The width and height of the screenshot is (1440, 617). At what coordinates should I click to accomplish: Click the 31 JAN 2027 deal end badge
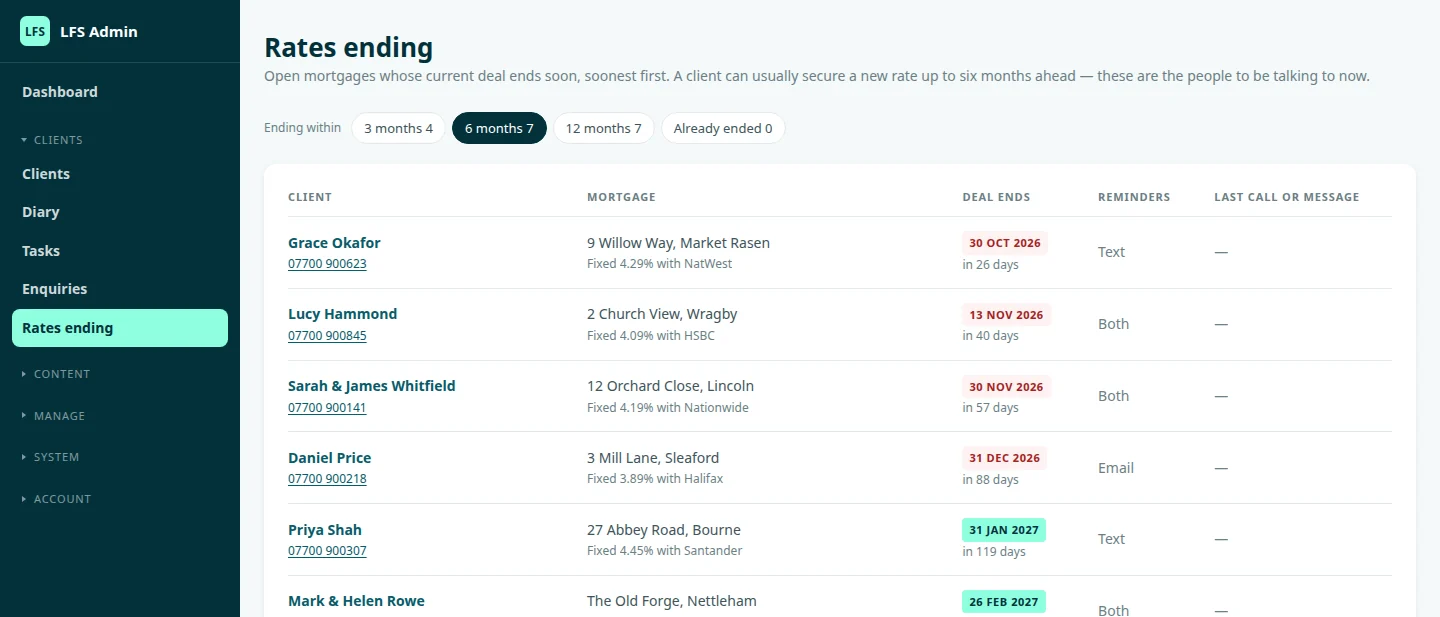pos(1004,530)
